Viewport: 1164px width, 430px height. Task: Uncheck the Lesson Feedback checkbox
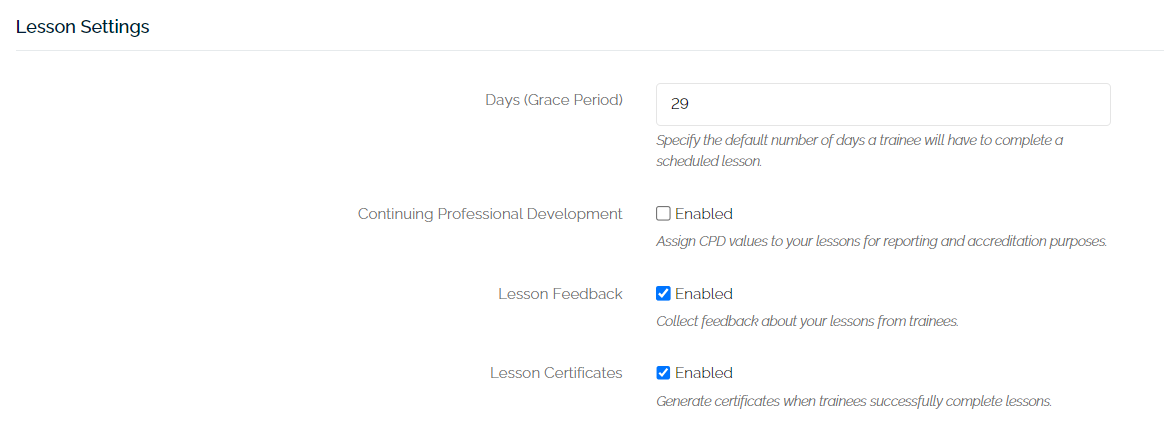663,294
